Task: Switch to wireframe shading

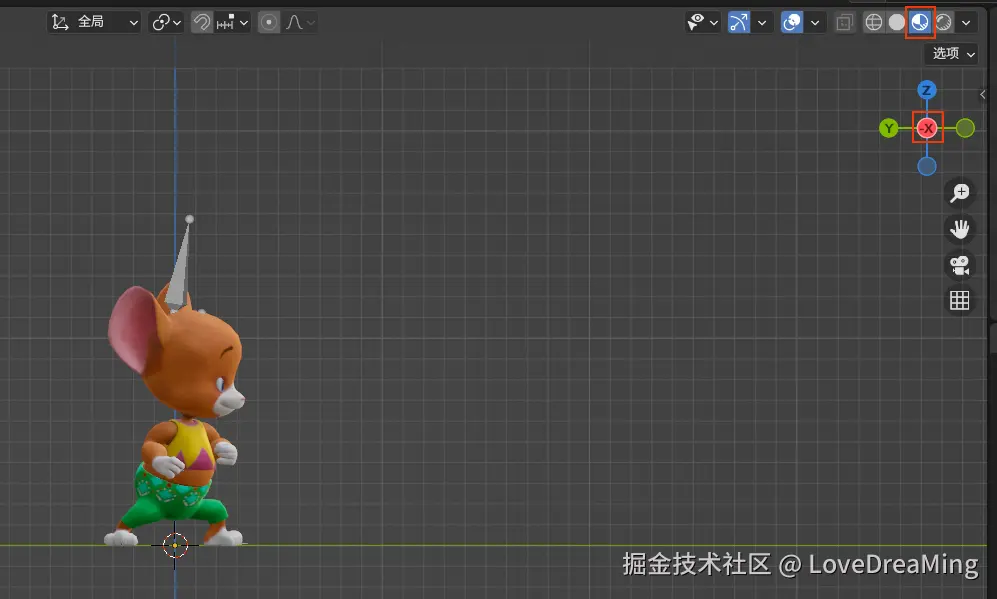Action: [x=874, y=22]
